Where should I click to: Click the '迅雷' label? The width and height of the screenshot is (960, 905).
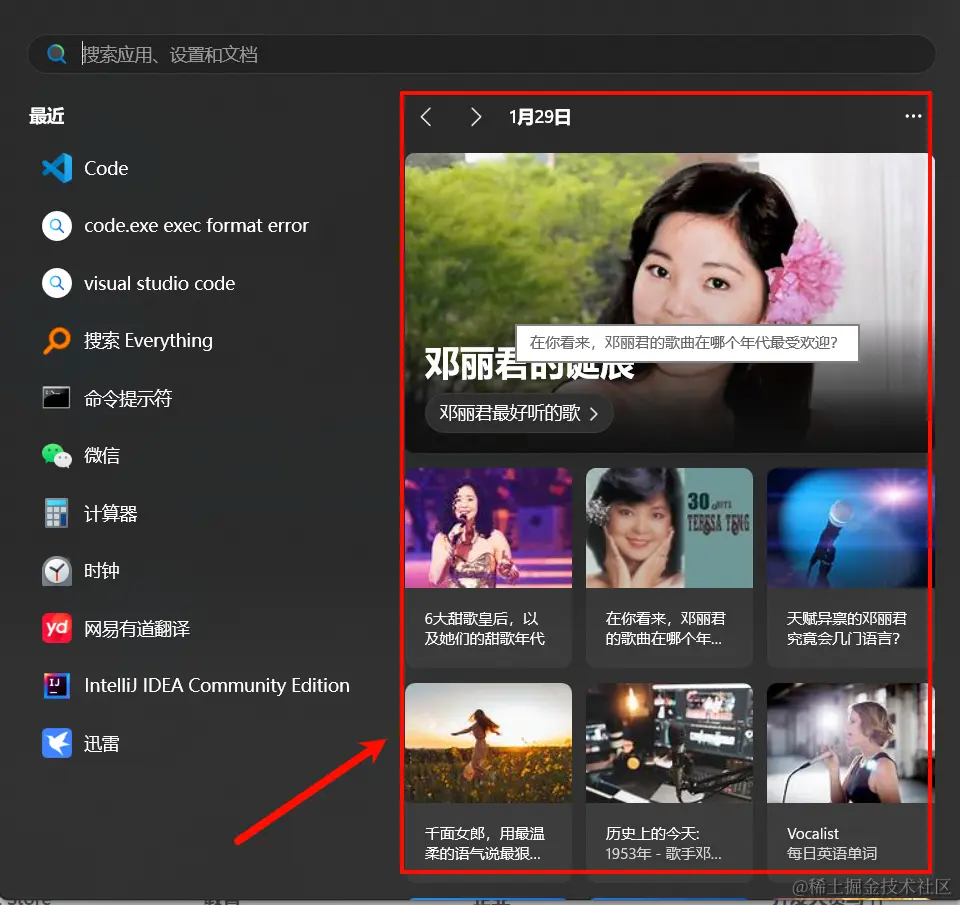coord(102,743)
